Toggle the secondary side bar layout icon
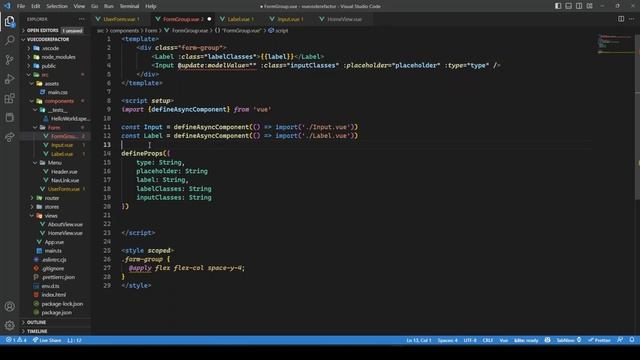 [579, 6]
